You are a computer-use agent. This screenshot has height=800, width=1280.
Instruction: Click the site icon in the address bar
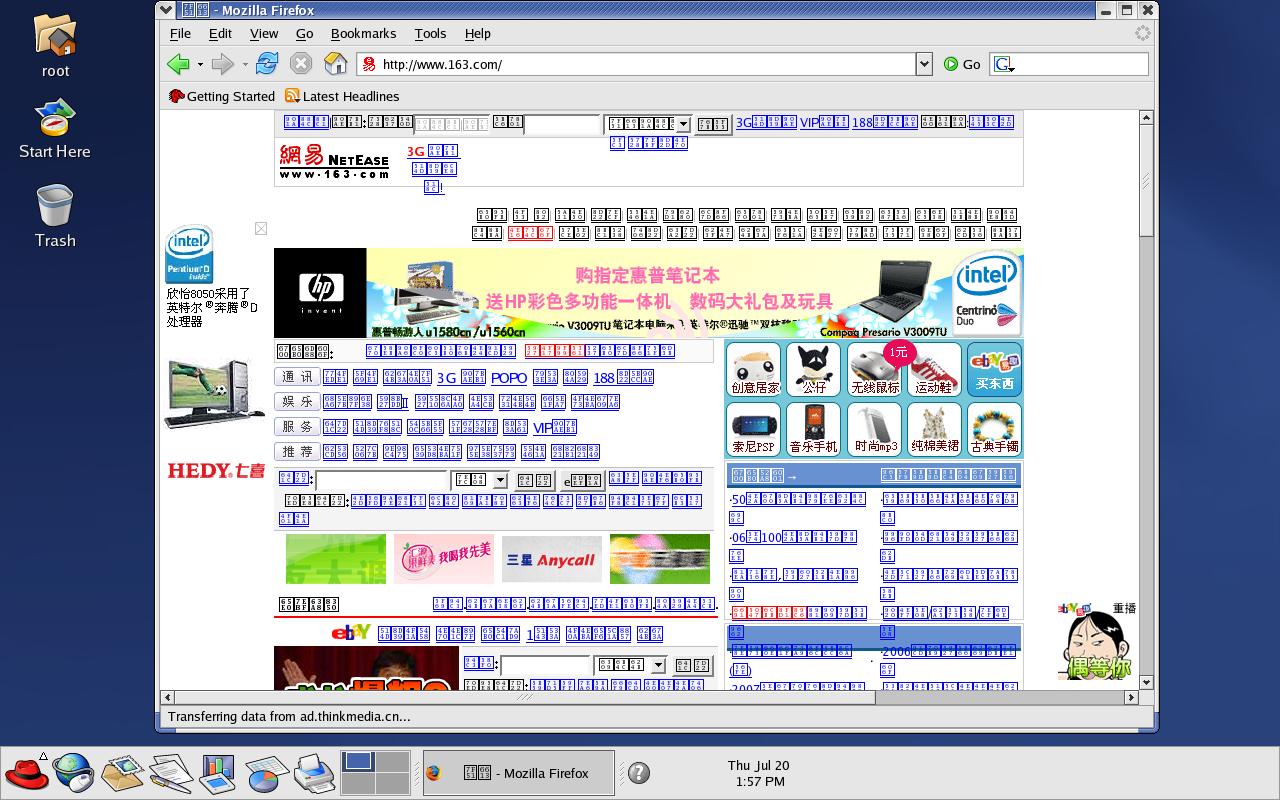369,64
